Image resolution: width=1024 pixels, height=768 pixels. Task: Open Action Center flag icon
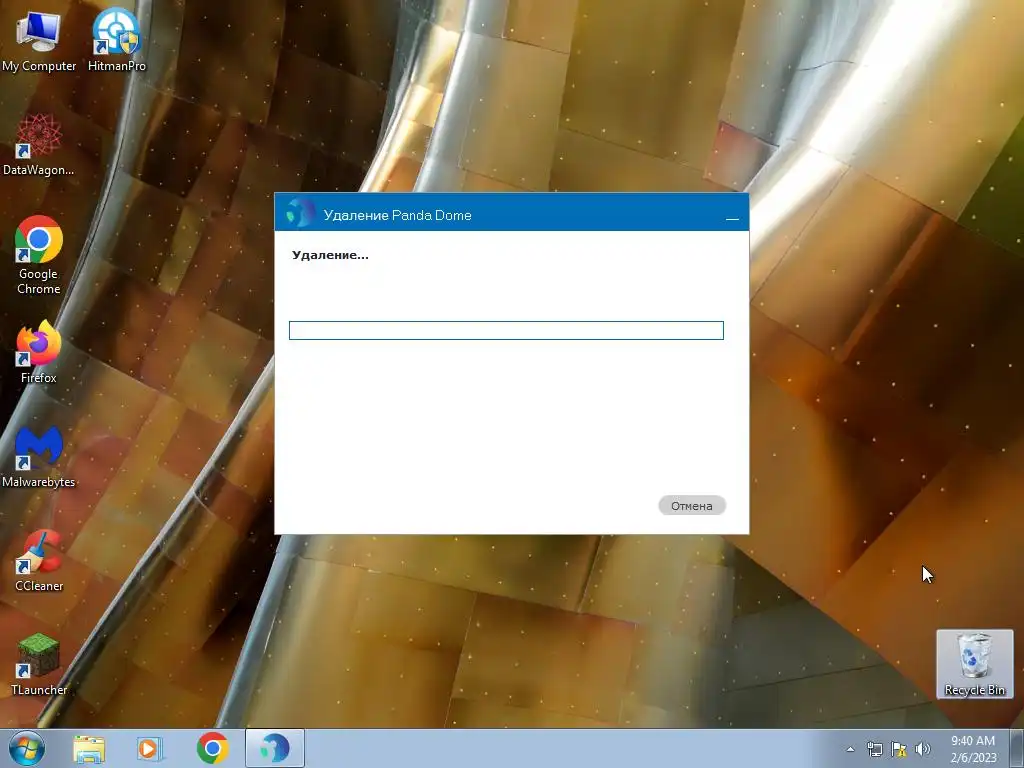tap(899, 749)
